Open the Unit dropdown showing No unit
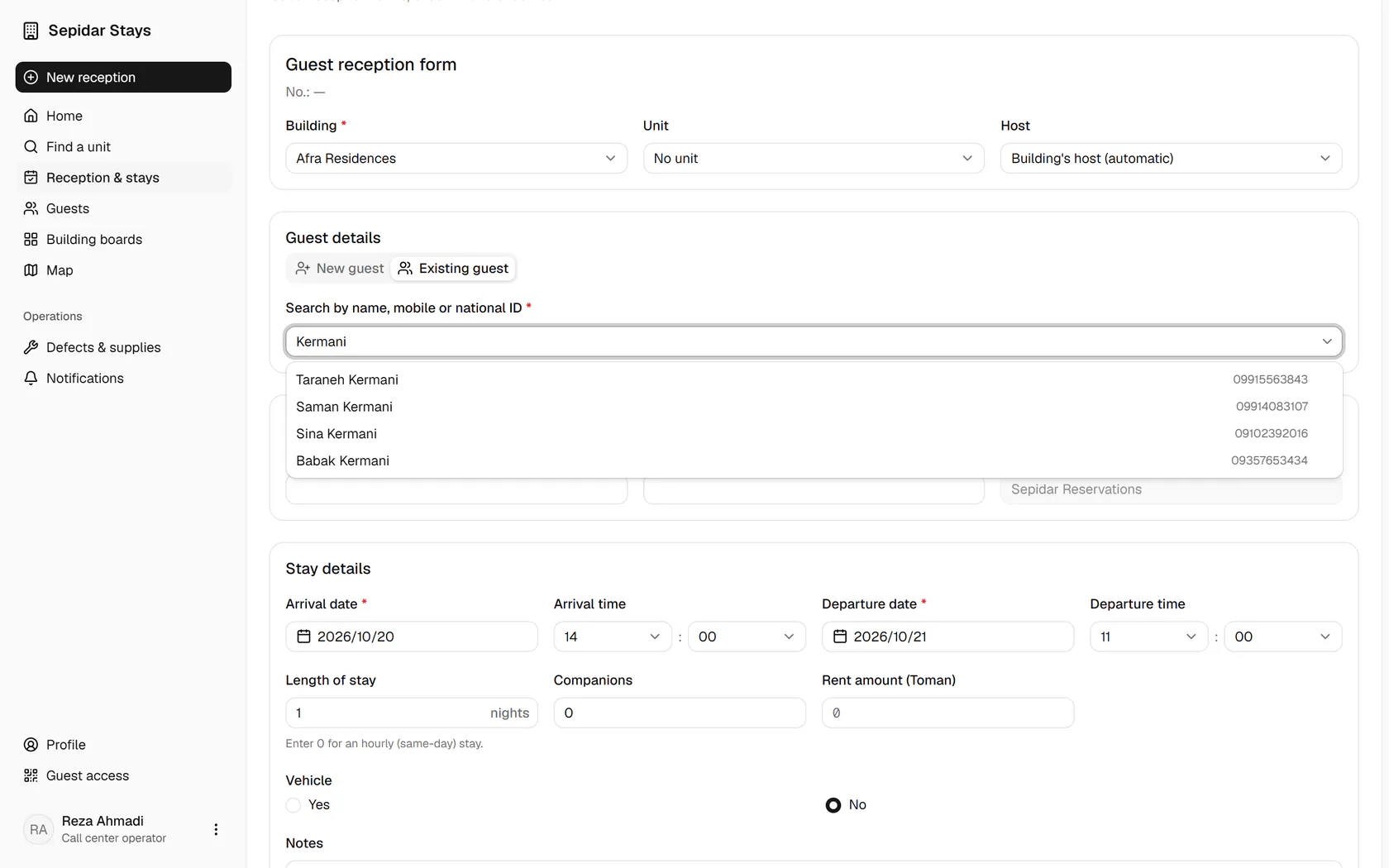Screen dimensions: 1389x868 814,158
